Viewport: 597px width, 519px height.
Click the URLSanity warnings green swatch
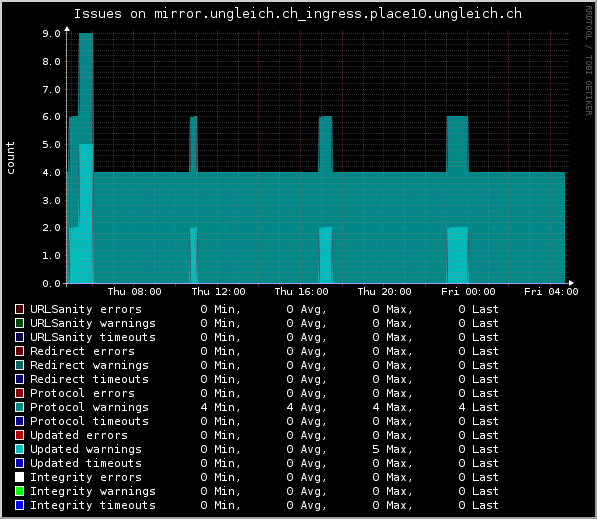(x=19, y=323)
